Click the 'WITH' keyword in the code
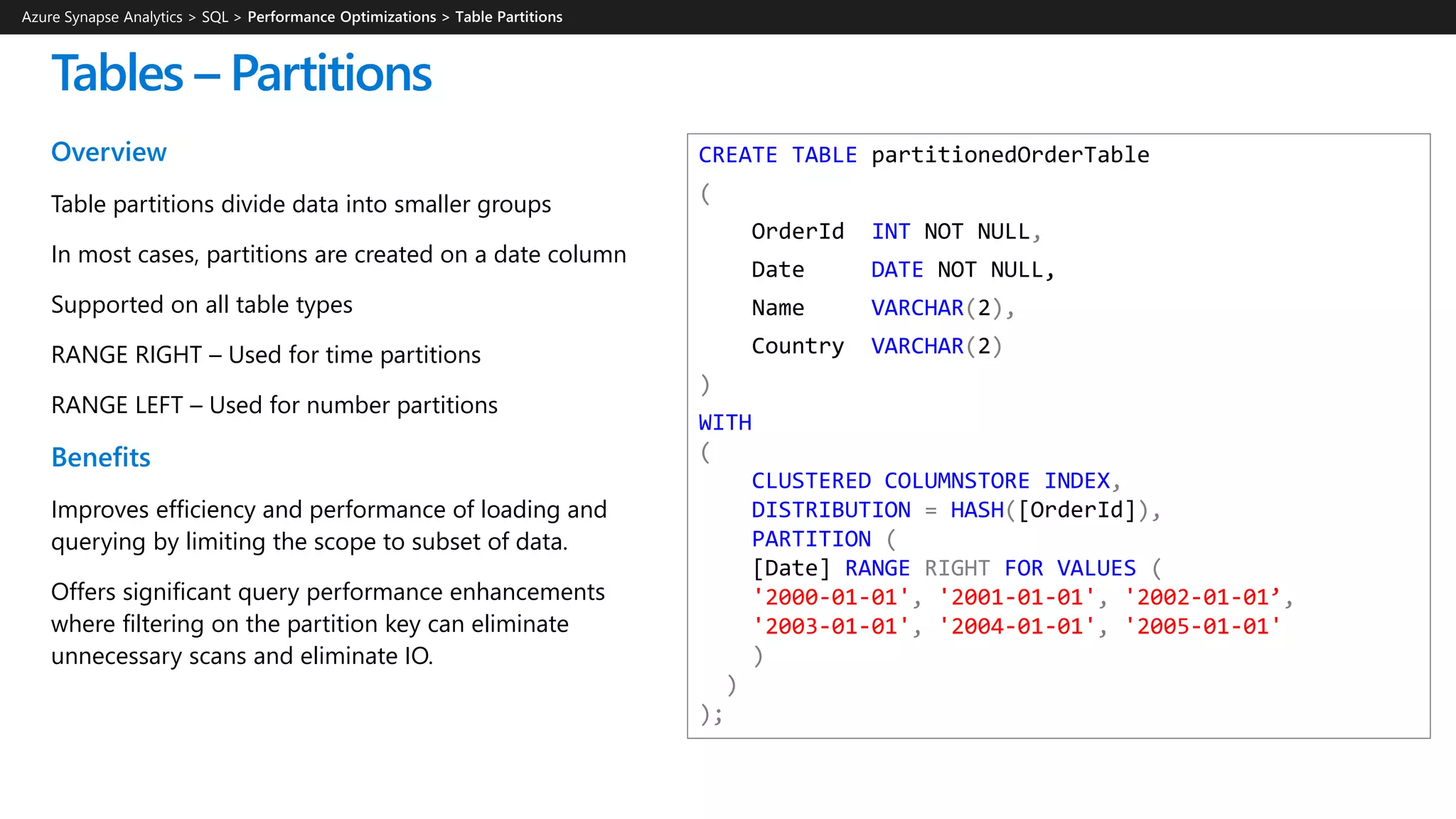The image size is (1456, 819). tap(725, 423)
